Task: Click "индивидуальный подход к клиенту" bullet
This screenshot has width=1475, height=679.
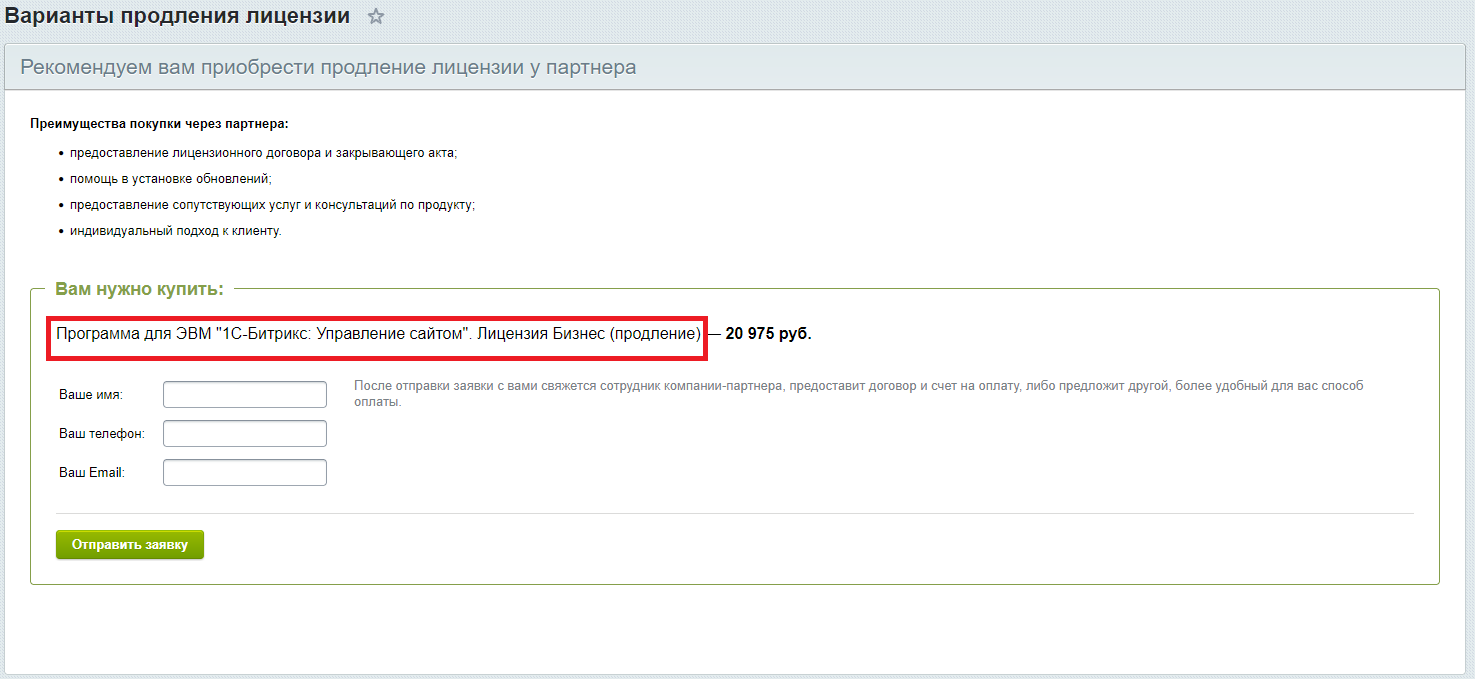Action: click(x=176, y=231)
